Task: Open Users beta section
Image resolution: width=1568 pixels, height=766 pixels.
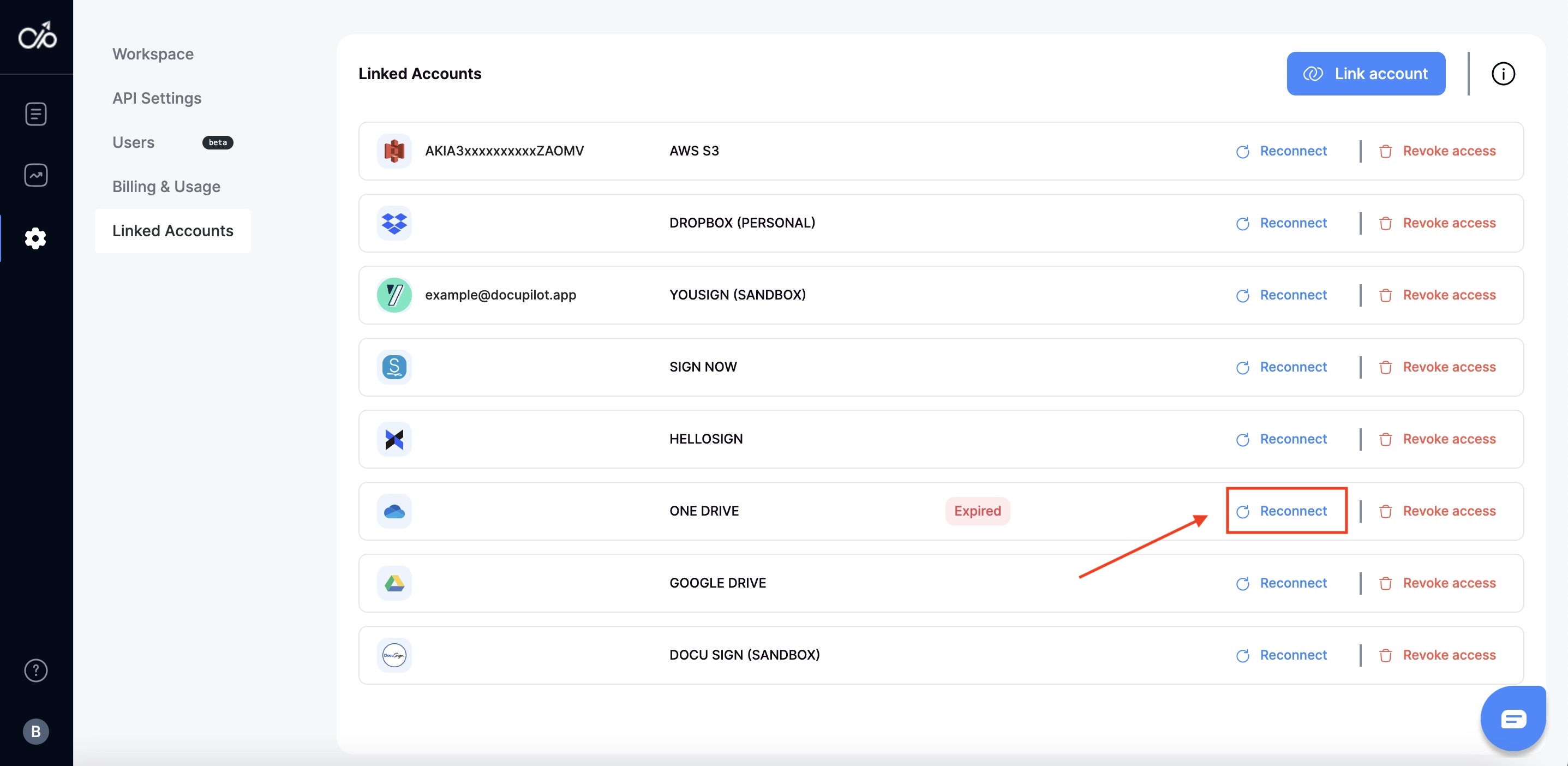Action: tap(133, 142)
